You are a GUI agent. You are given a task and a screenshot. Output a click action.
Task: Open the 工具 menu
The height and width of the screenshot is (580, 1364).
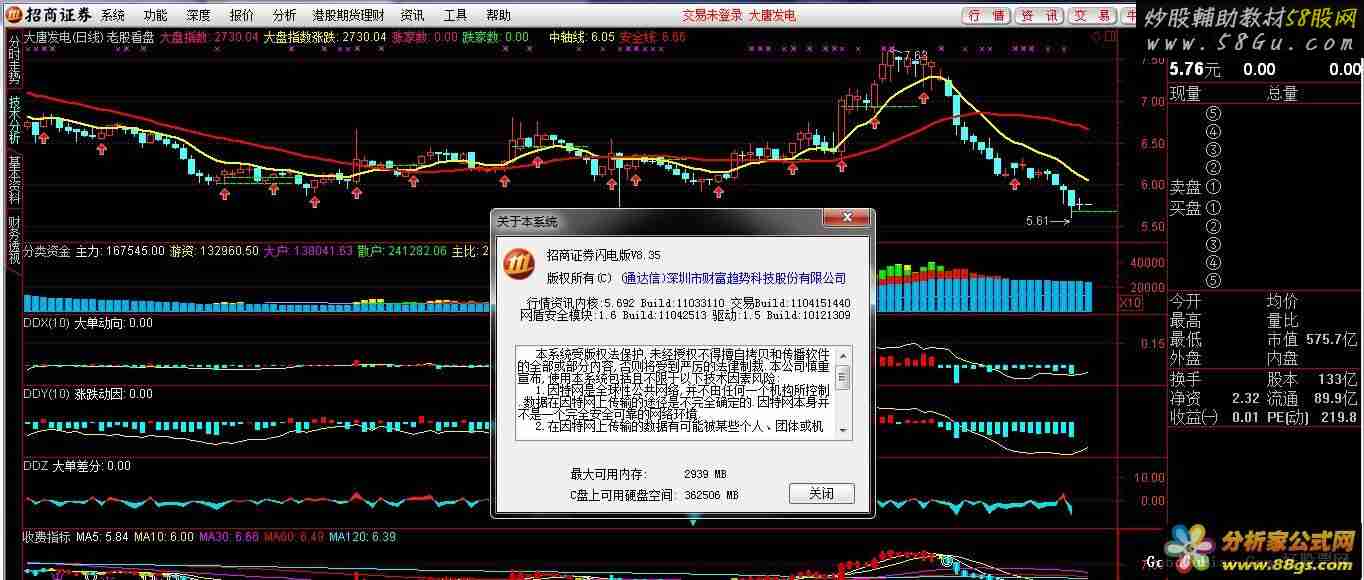pos(455,15)
